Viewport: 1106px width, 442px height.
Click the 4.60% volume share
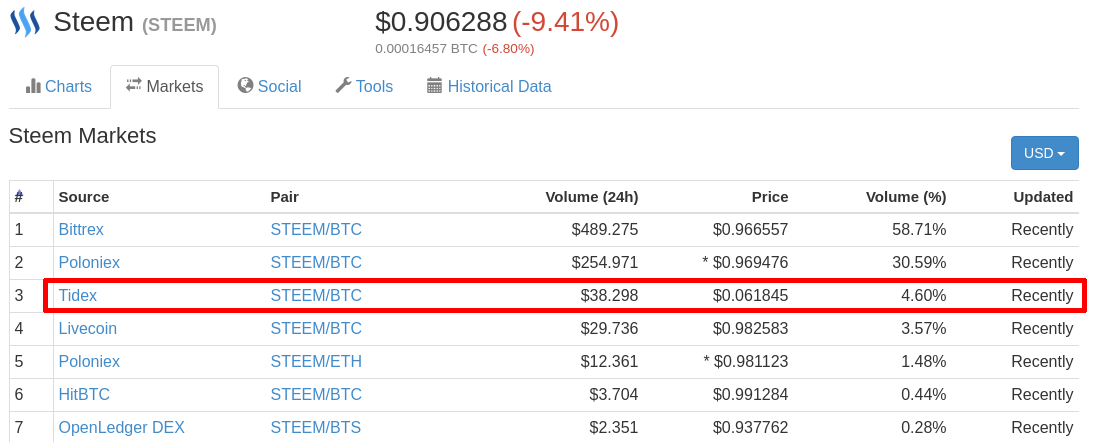(x=924, y=295)
